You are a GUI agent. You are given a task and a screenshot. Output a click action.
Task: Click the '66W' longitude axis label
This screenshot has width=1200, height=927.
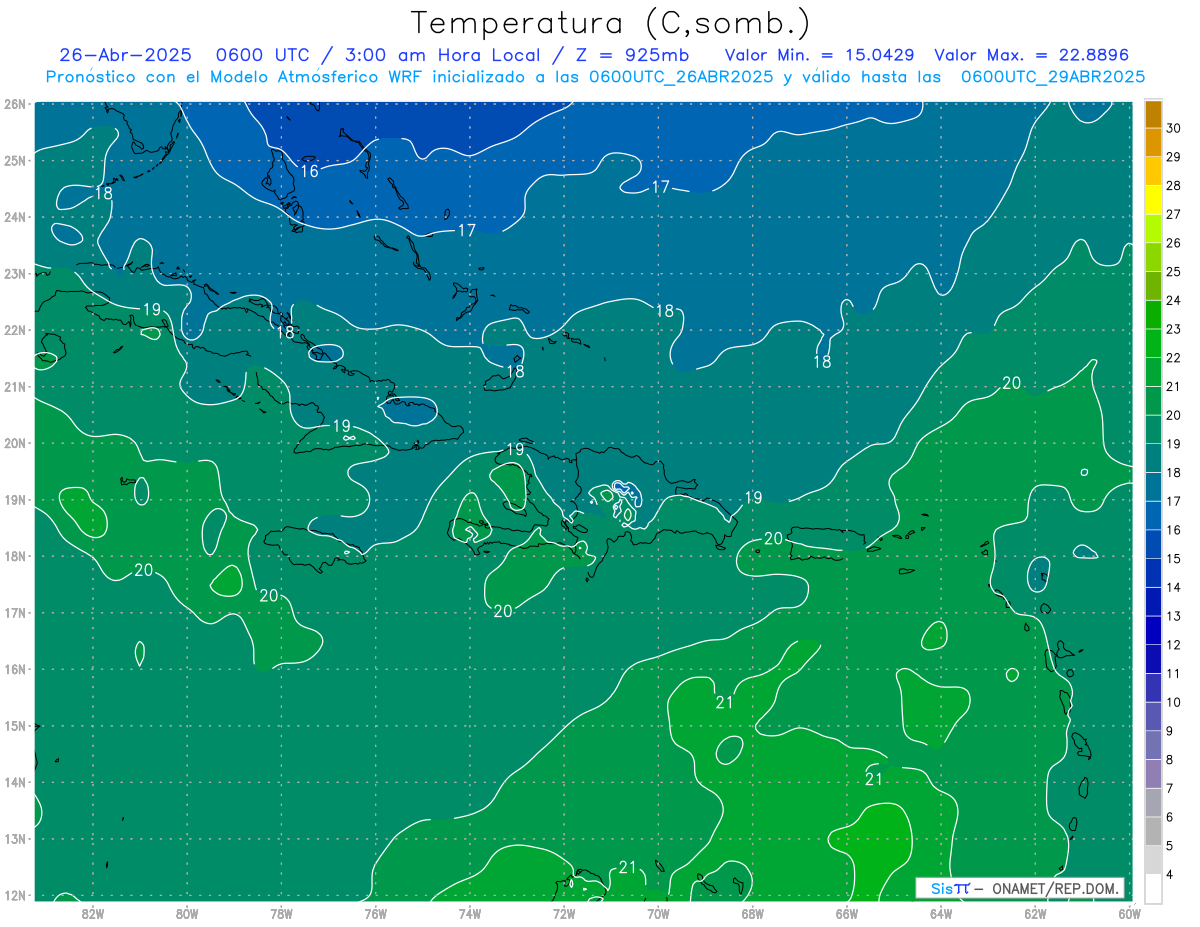(847, 912)
